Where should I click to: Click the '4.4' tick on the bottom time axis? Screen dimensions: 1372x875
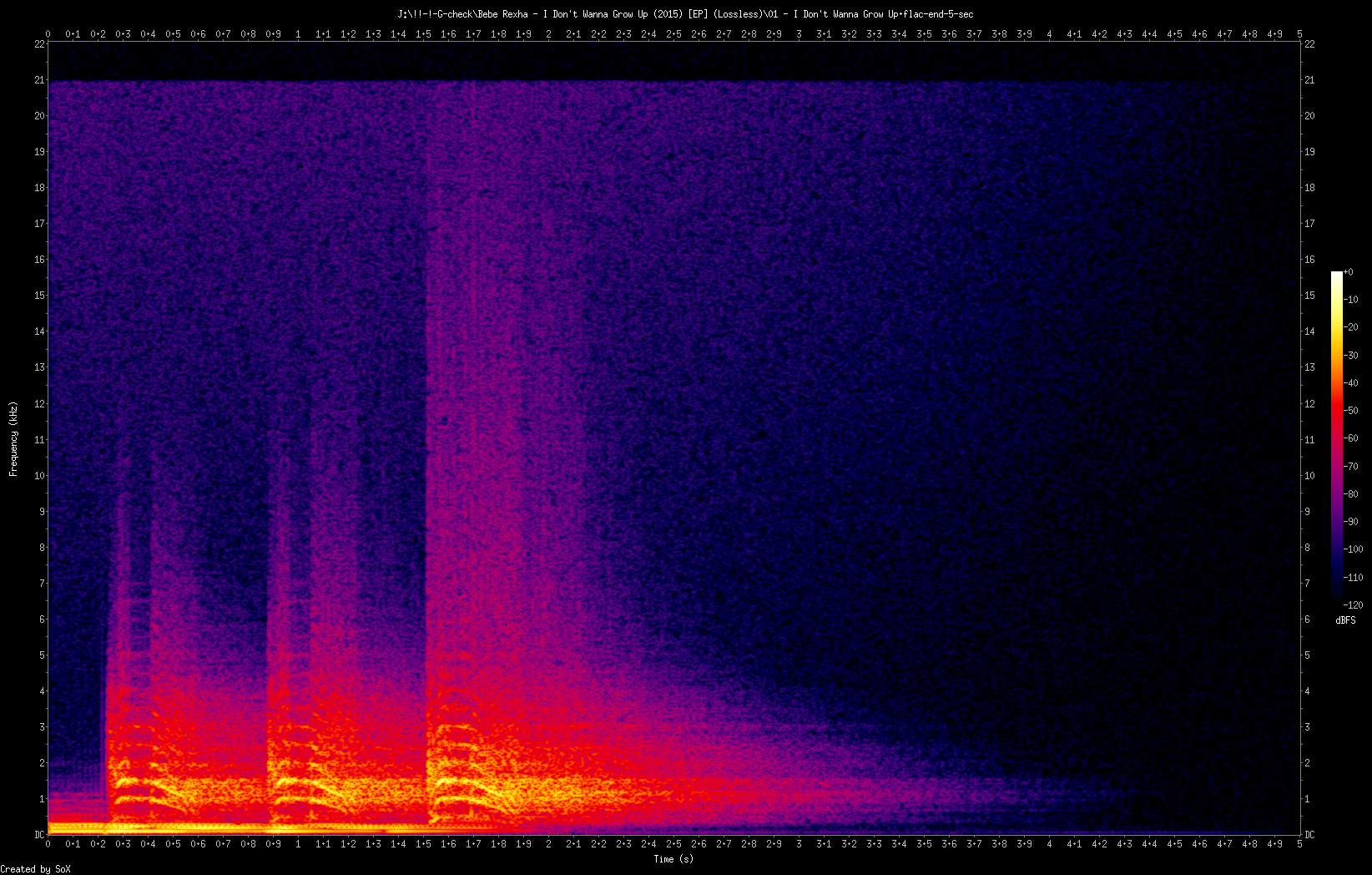[x=1149, y=844]
